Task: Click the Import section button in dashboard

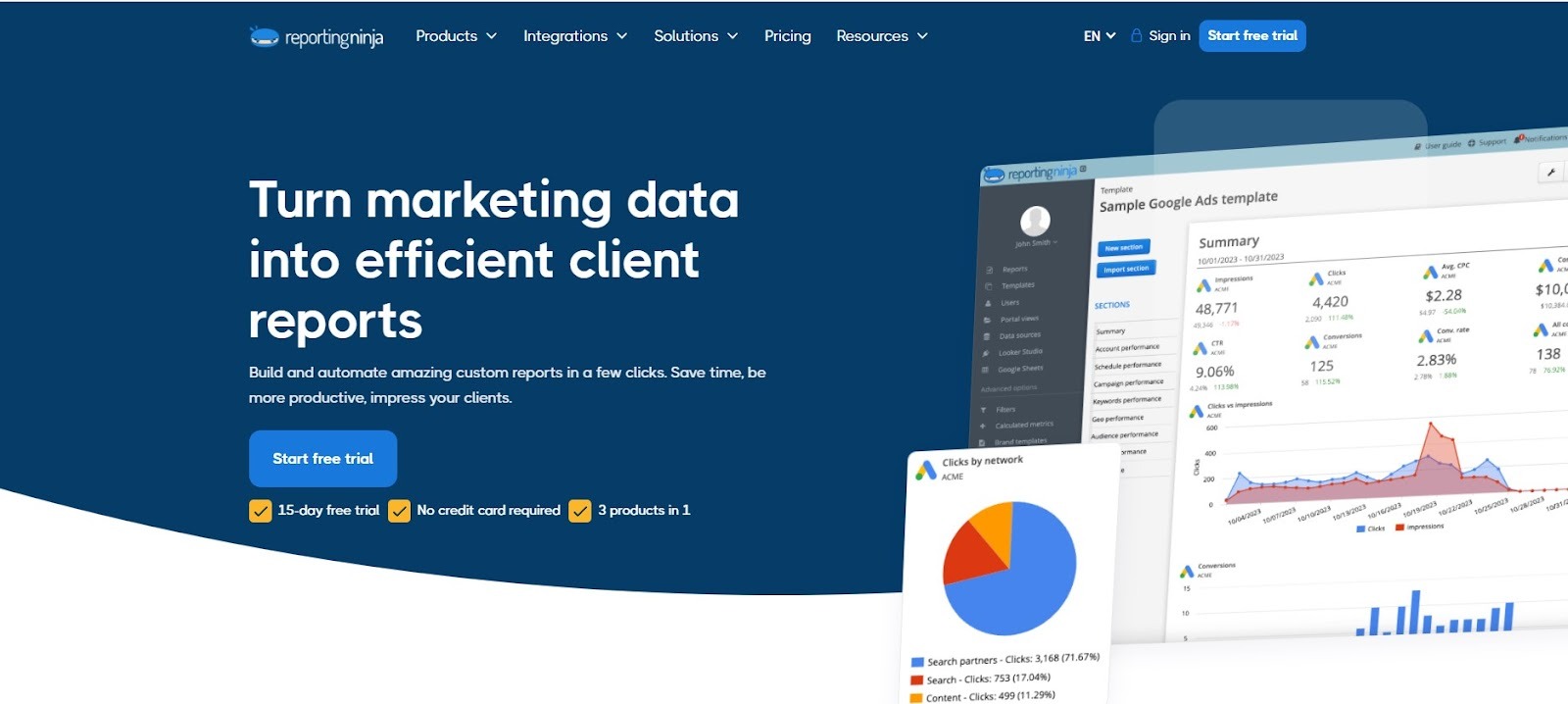Action: (1126, 270)
